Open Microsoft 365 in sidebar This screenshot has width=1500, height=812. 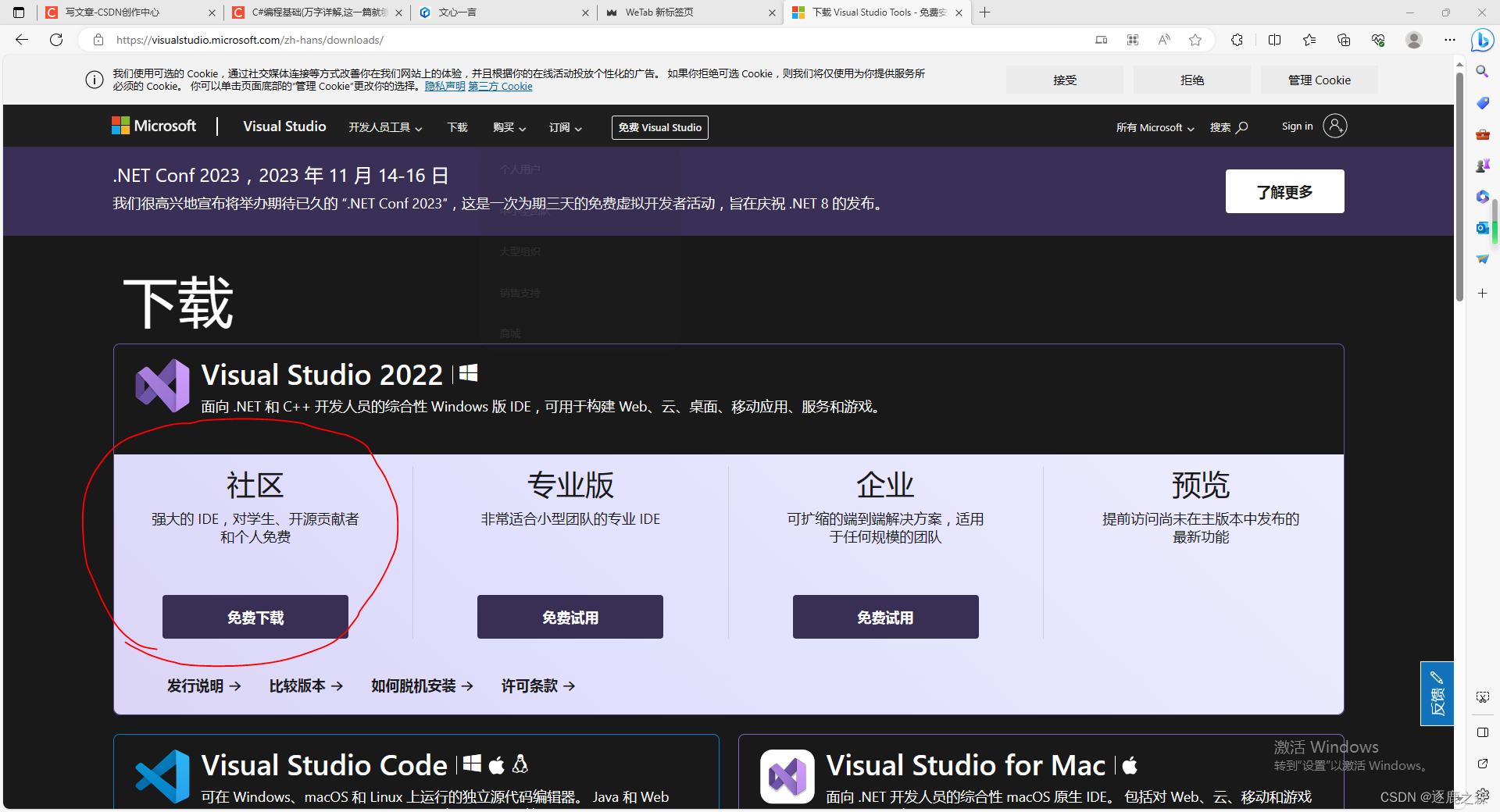coord(1482,197)
